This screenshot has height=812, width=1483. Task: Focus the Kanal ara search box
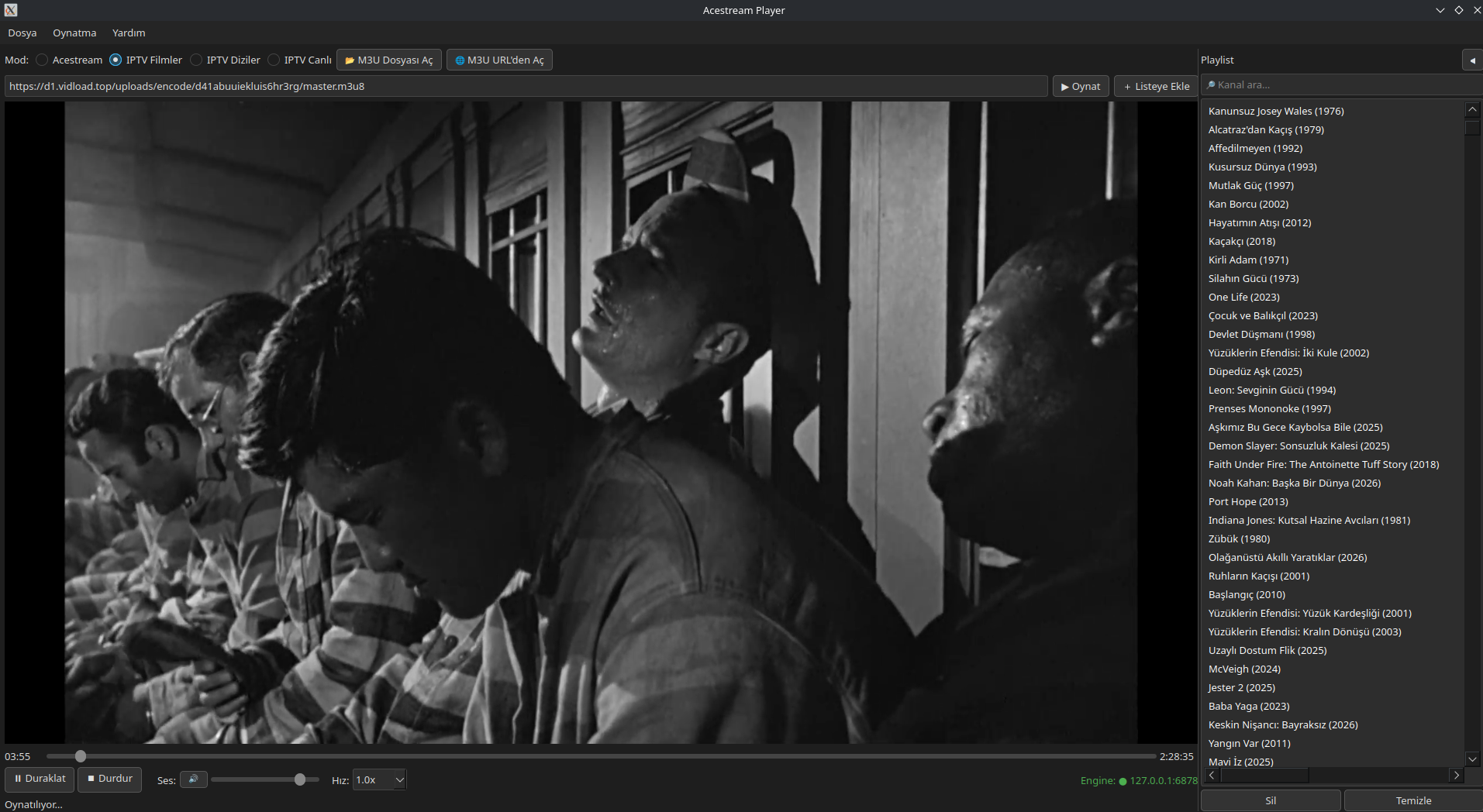(x=1342, y=84)
